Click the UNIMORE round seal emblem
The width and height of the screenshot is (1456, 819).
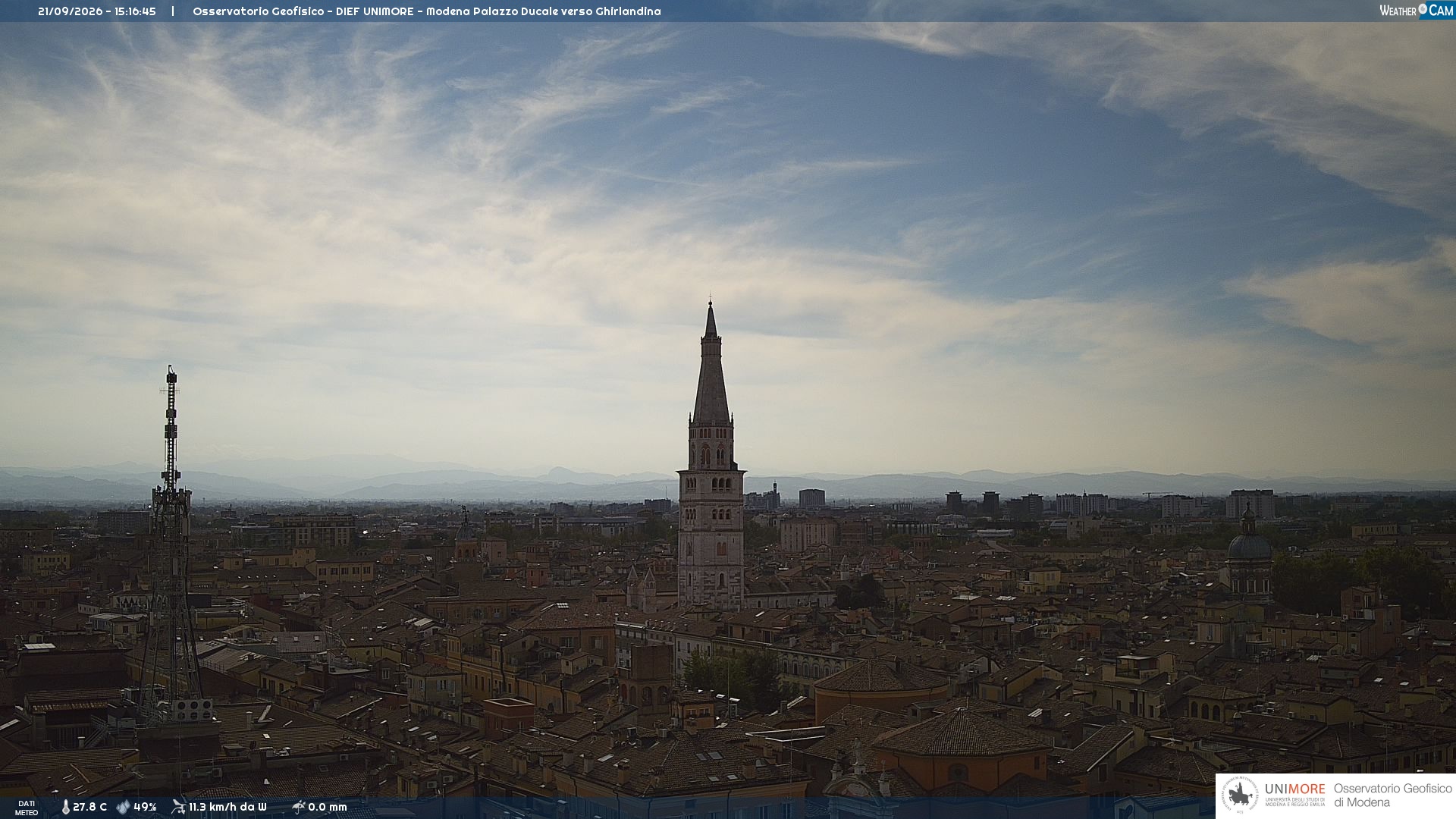point(1240,795)
